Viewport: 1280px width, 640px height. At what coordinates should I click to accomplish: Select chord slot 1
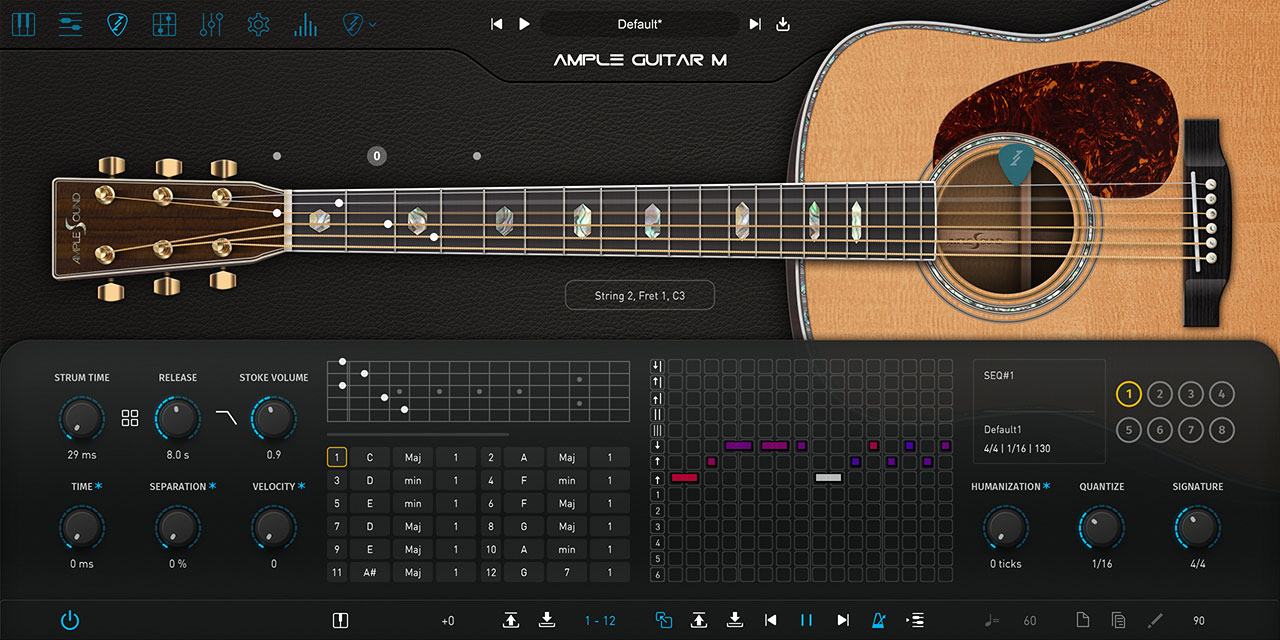coord(337,457)
